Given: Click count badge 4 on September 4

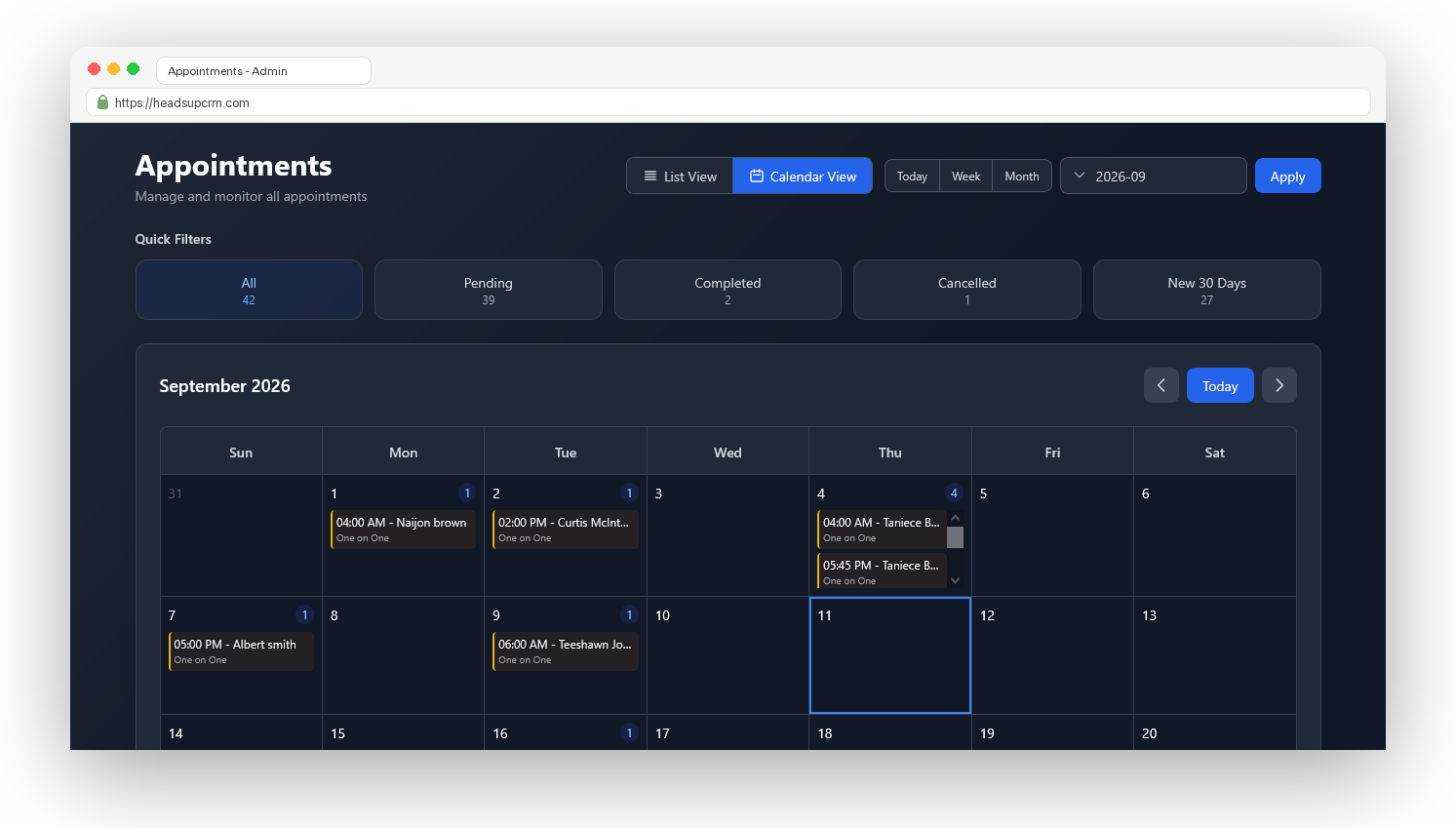Looking at the screenshot, I should [x=954, y=493].
